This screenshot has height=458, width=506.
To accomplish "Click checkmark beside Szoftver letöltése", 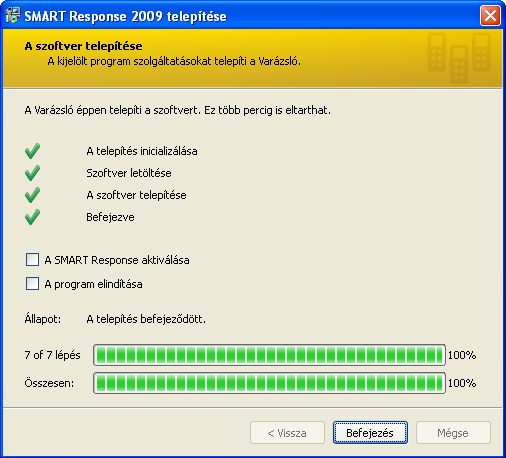I will tap(32, 173).
